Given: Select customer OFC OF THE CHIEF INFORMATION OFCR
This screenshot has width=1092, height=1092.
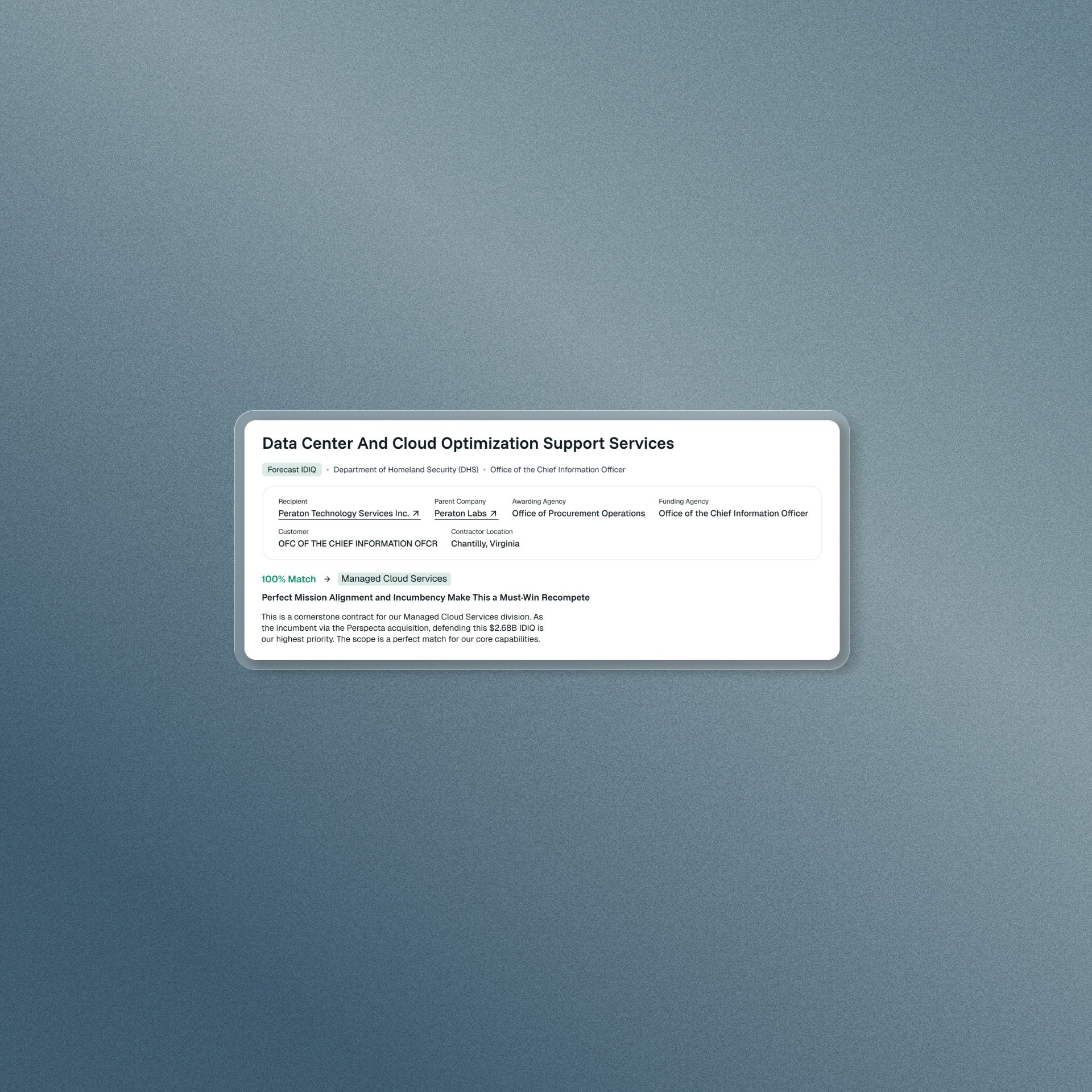Looking at the screenshot, I should [358, 544].
